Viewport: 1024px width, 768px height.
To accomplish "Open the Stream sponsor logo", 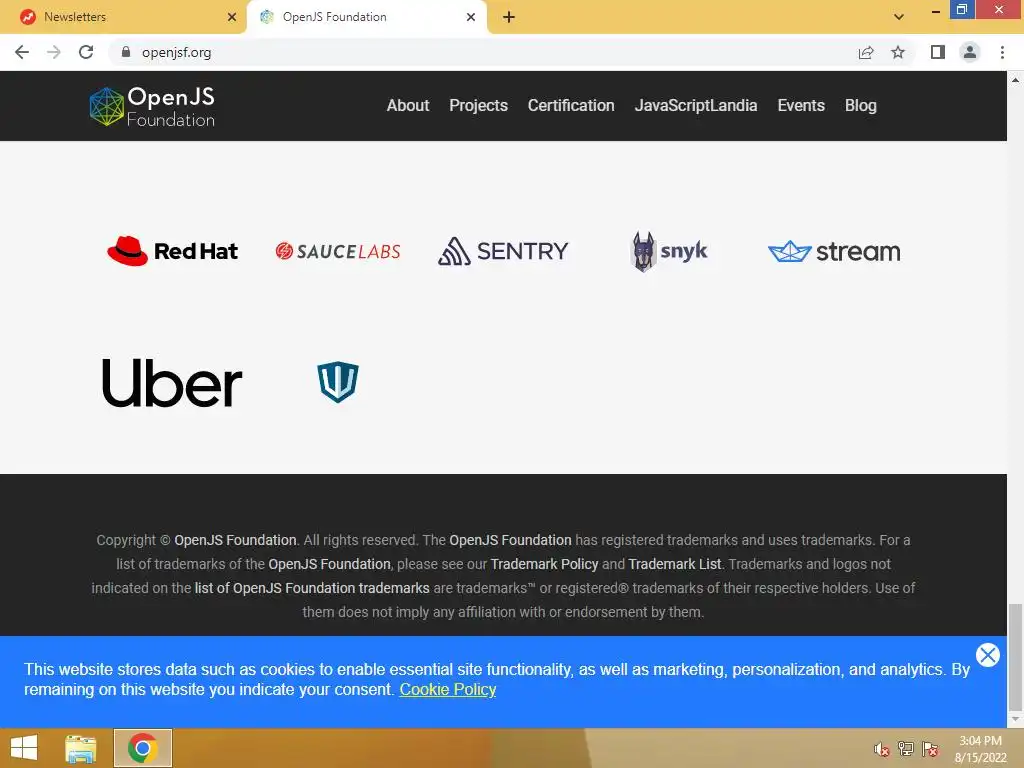I will pyautogui.click(x=834, y=251).
